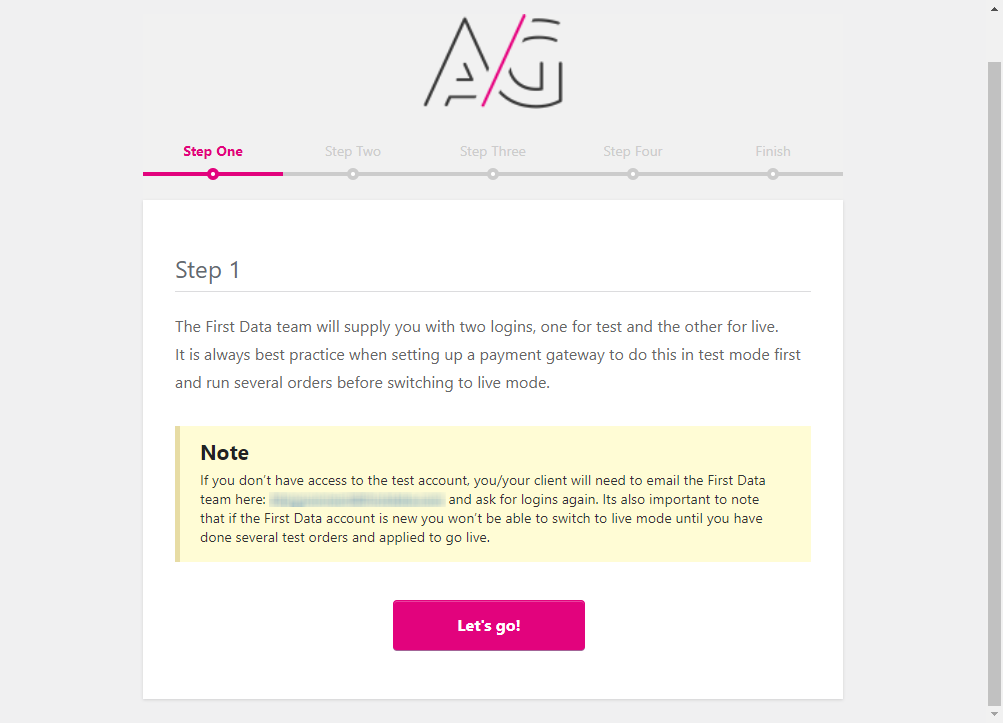Screen dimensions: 1003x723
Task: Click the Step Three progress dot
Action: coord(493,174)
